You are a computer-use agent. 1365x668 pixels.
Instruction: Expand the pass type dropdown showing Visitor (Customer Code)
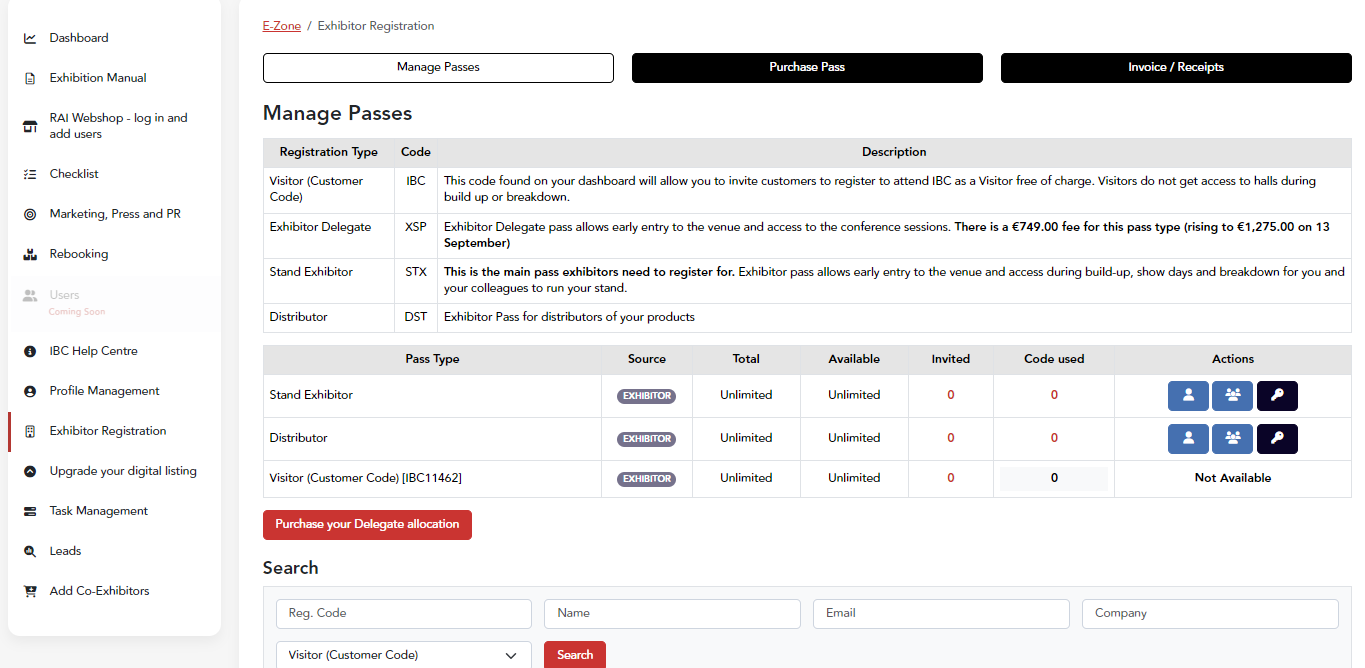(403, 654)
